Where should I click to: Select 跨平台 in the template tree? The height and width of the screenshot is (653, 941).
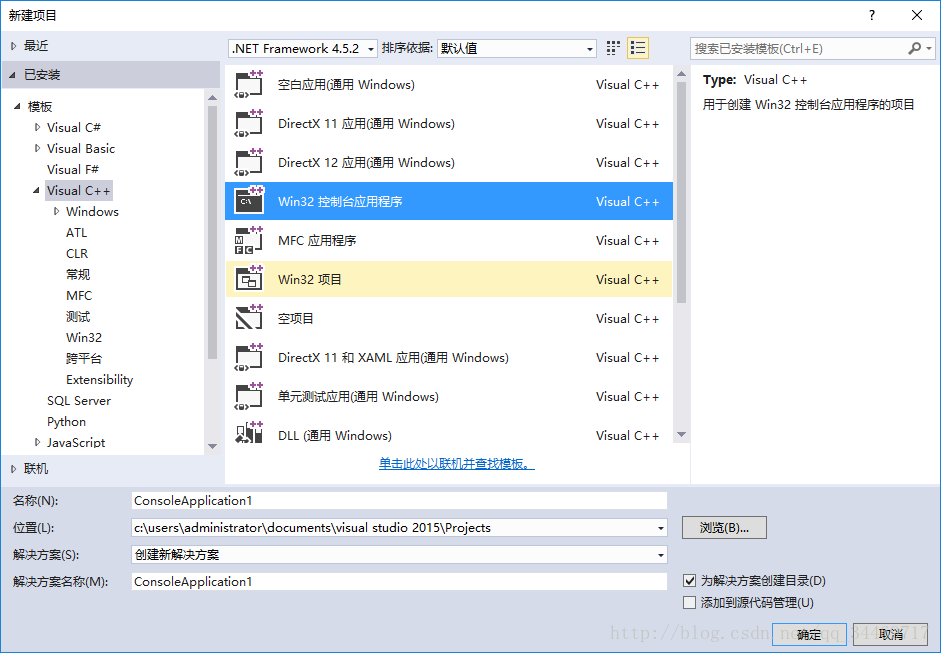click(83, 358)
